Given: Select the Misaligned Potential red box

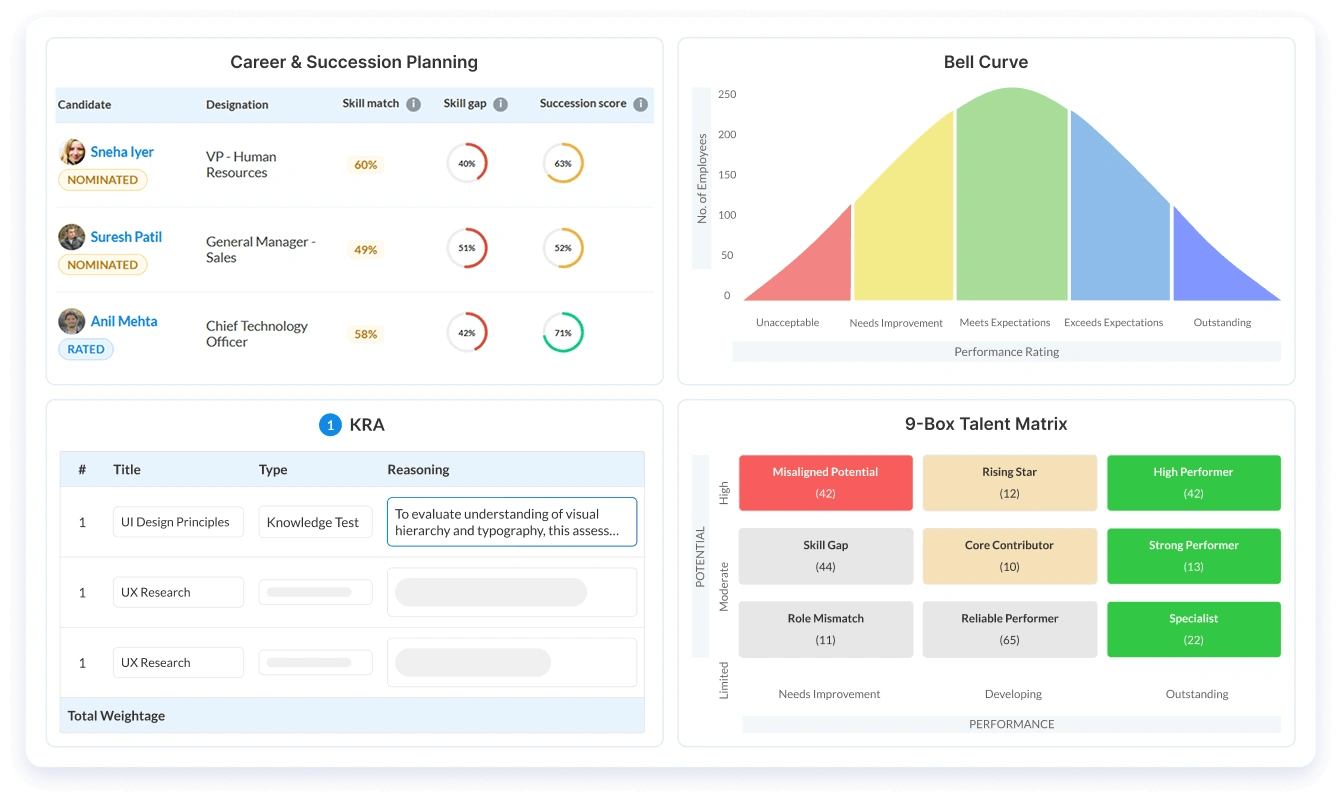Looking at the screenshot, I should (x=826, y=483).
